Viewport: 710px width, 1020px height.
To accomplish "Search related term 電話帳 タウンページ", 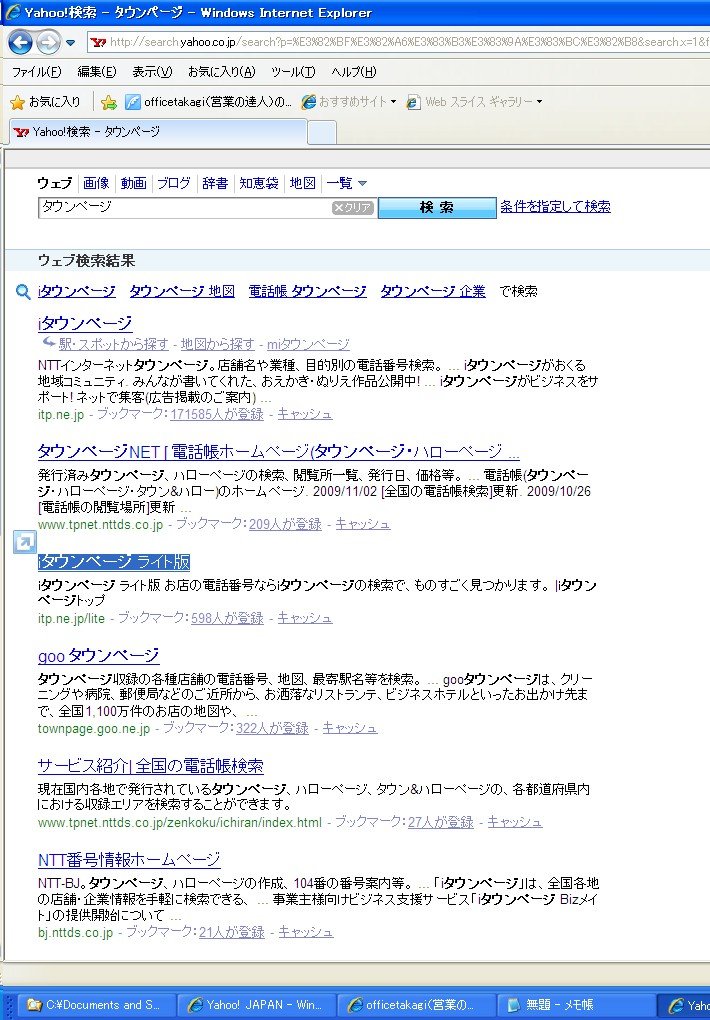I will tap(307, 291).
